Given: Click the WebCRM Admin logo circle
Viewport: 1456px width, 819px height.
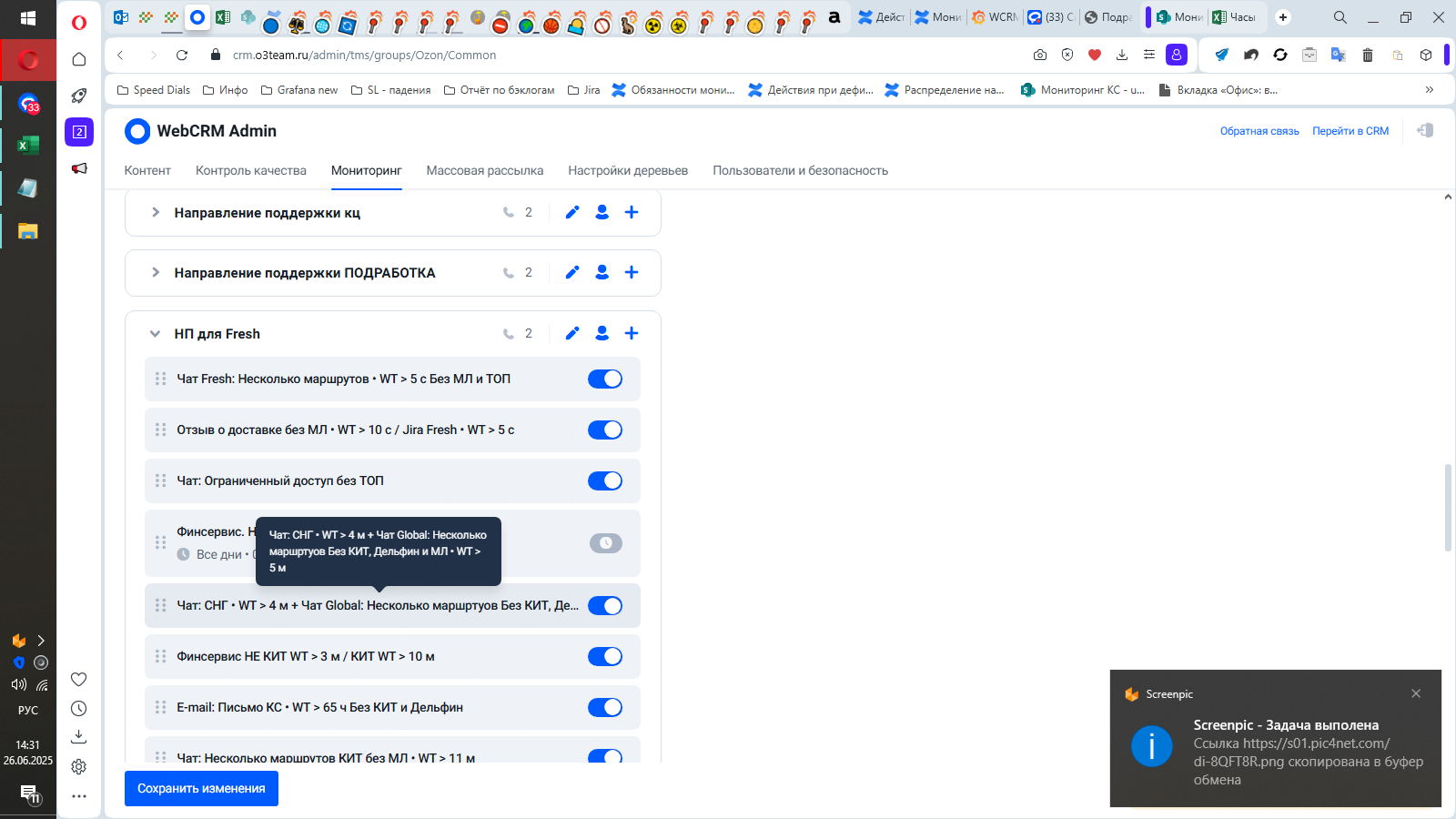Looking at the screenshot, I should [137, 131].
